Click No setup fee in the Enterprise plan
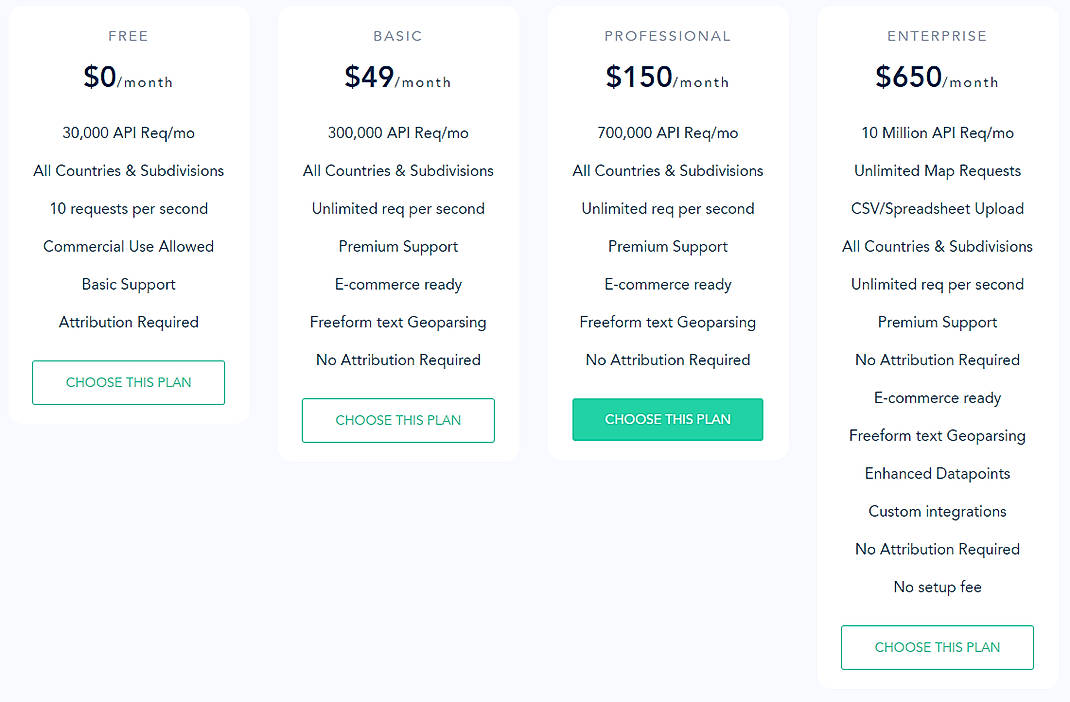 tap(937, 587)
